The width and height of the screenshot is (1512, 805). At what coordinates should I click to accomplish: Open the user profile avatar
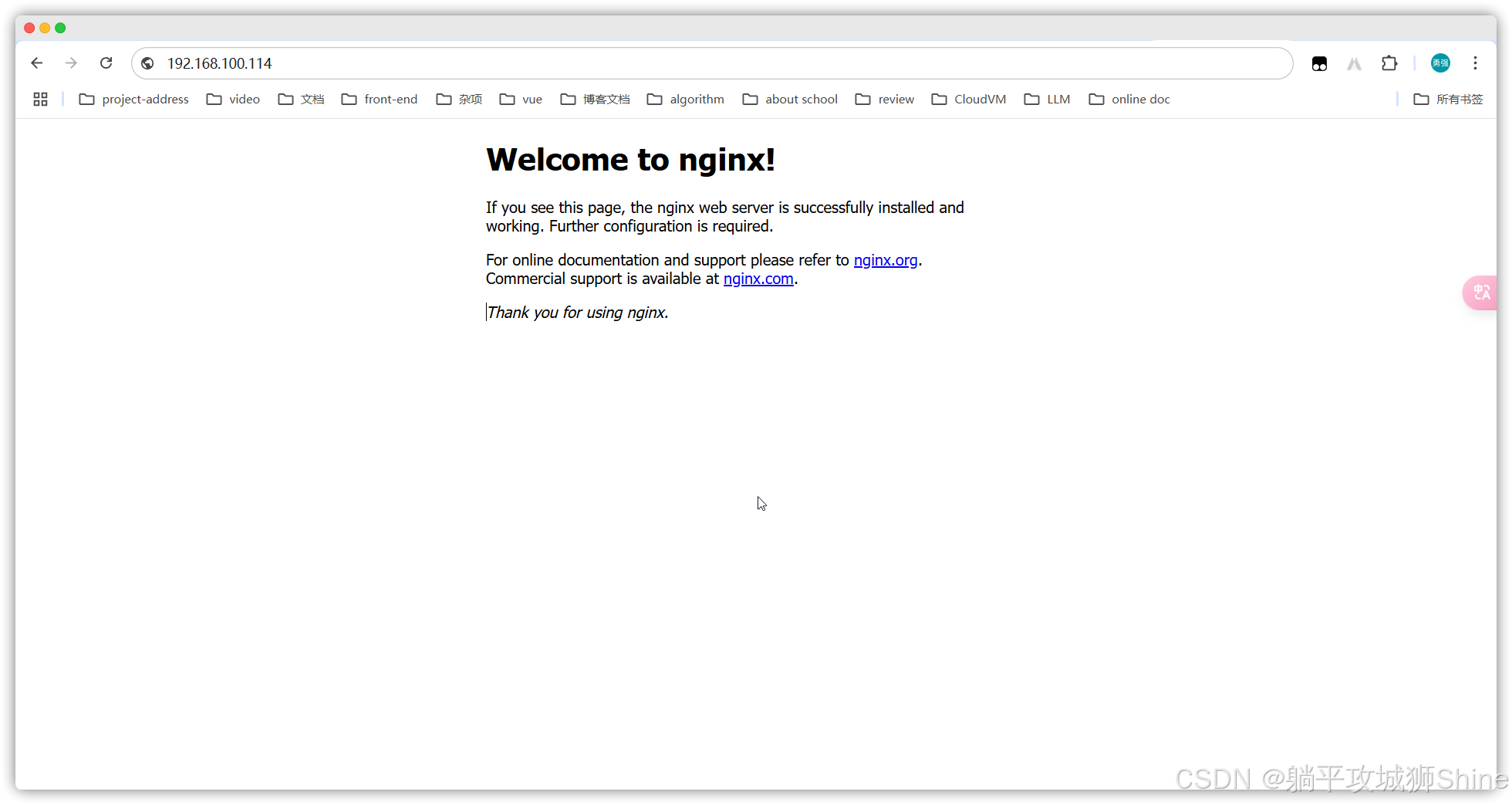pos(1440,63)
